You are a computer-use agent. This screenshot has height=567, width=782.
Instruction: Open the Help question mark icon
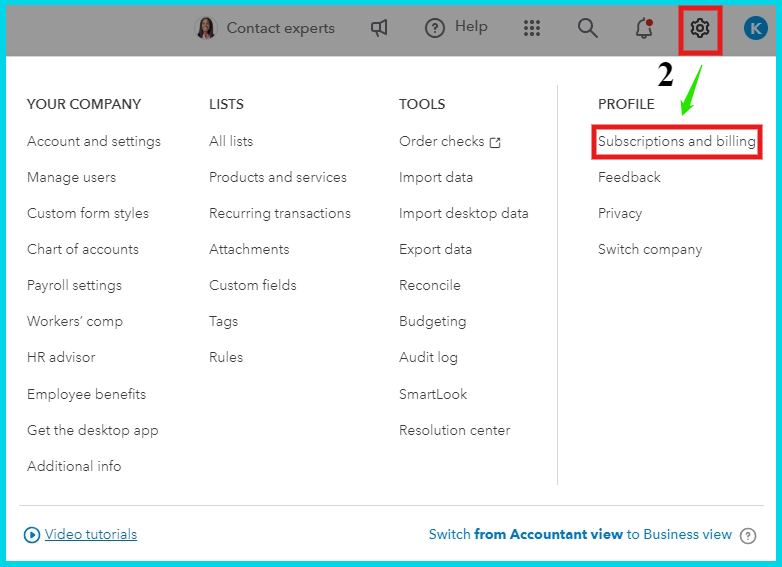pyautogui.click(x=434, y=28)
